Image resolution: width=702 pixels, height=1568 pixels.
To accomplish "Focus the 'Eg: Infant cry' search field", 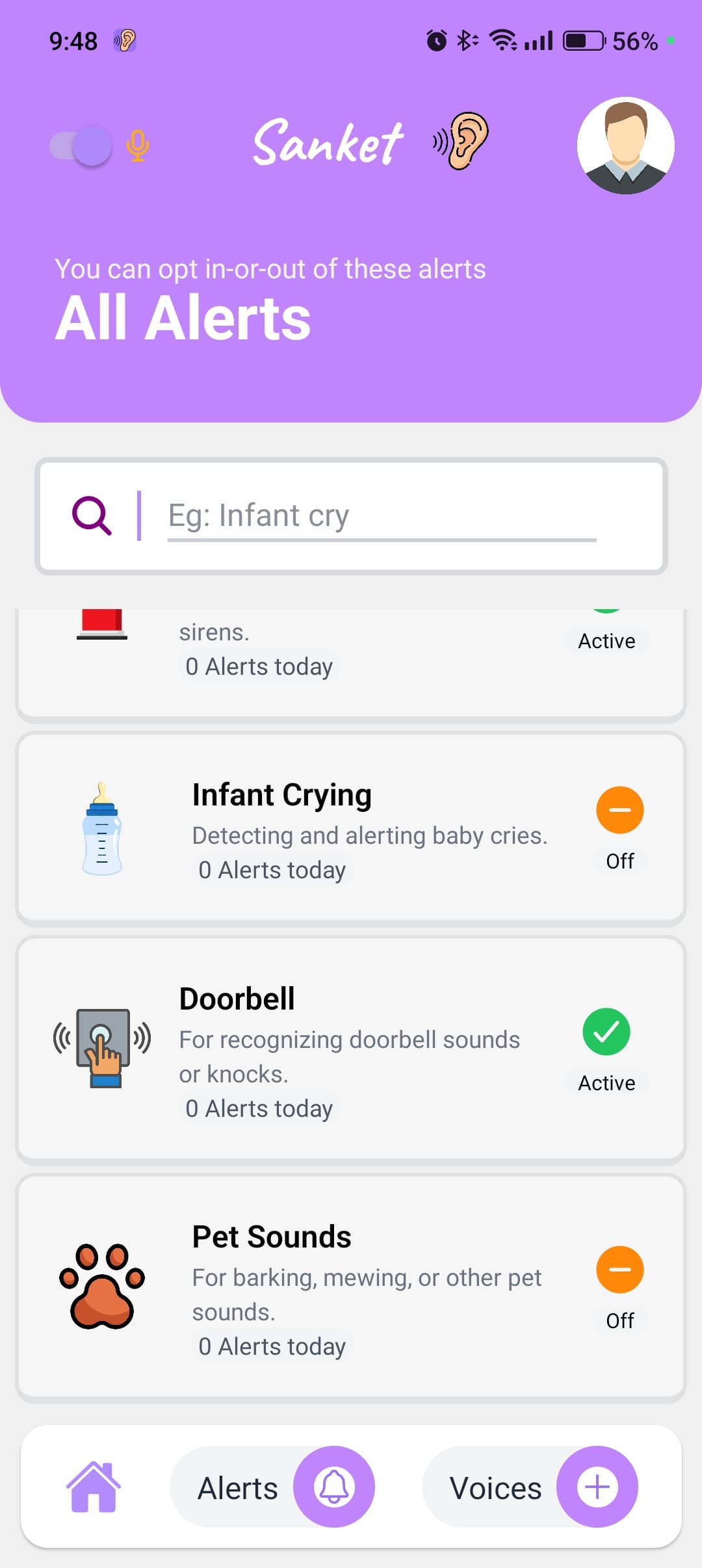I will [381, 516].
